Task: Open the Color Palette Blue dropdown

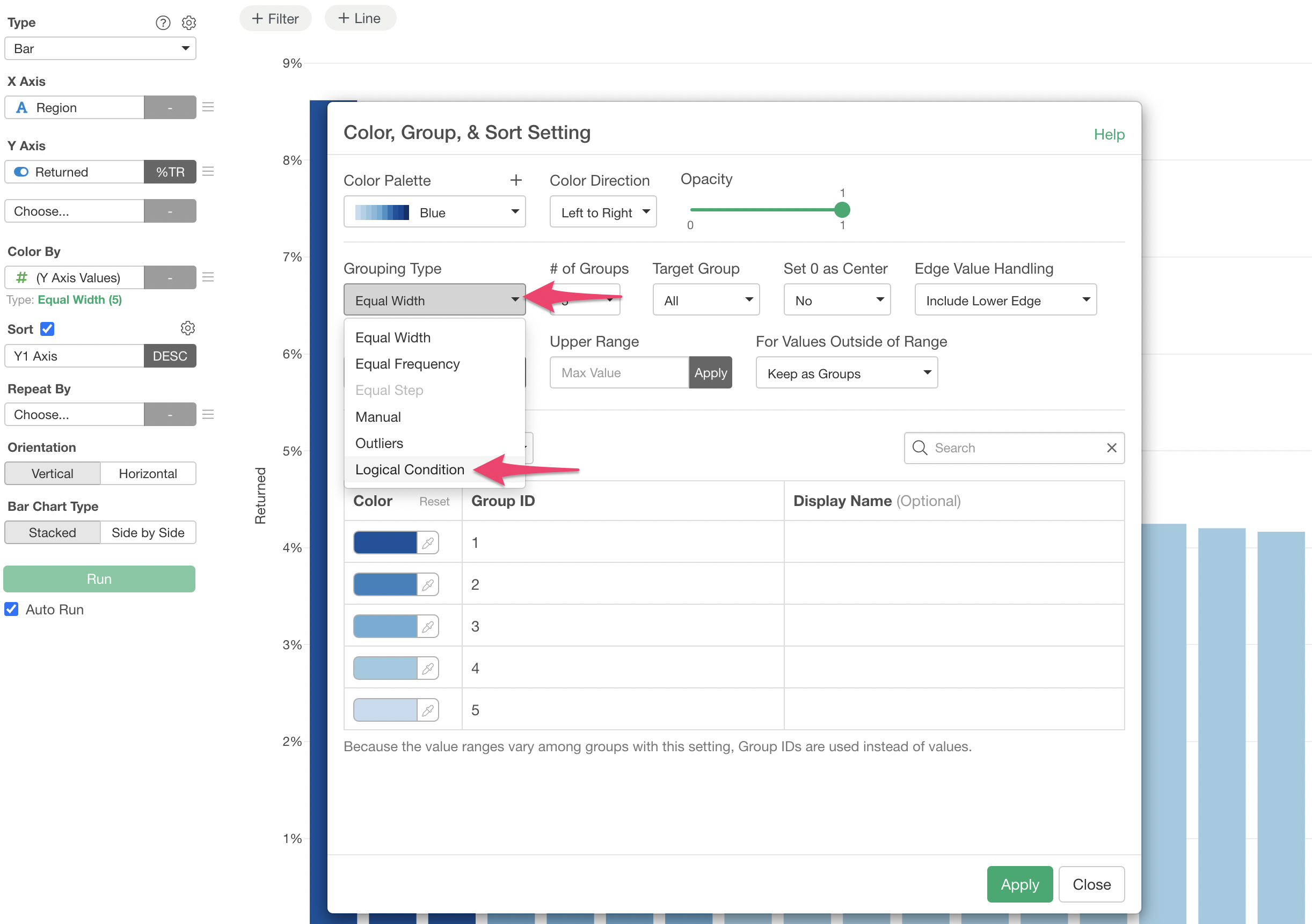Action: tap(434, 212)
